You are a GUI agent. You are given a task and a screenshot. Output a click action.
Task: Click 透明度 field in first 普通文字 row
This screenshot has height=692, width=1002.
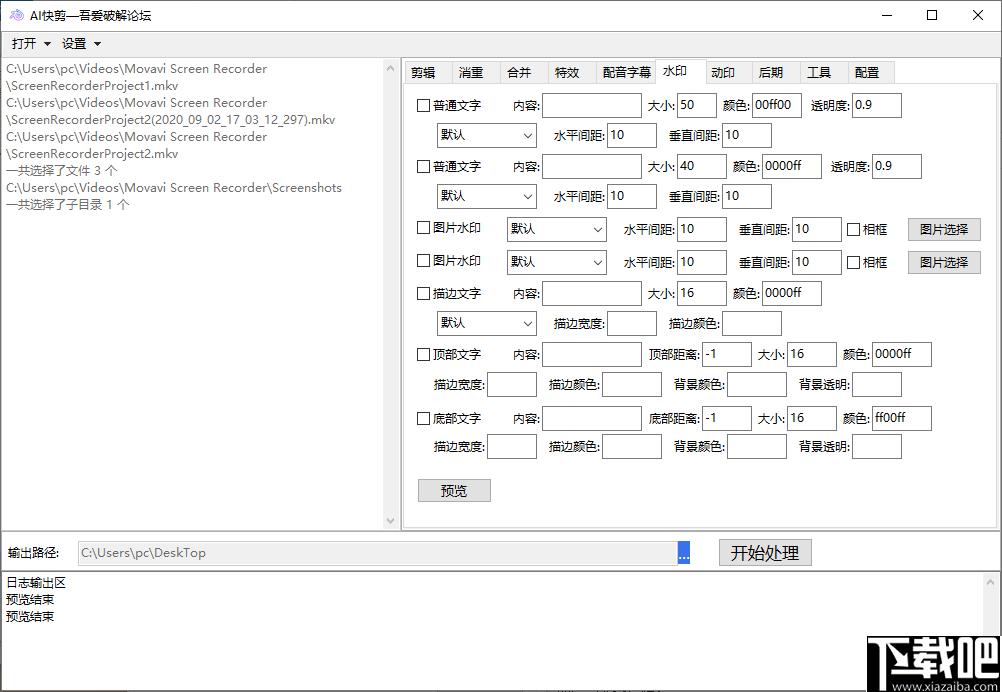click(x=877, y=105)
